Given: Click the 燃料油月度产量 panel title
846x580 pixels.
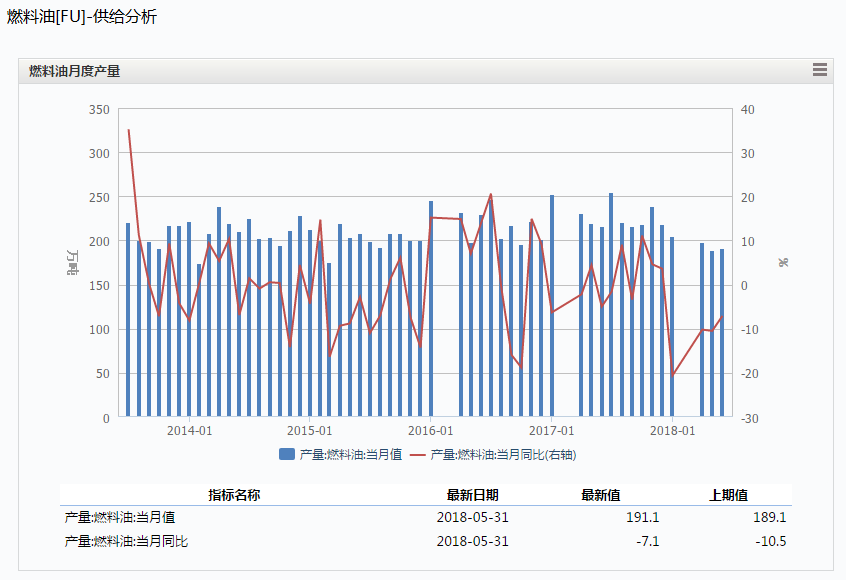Looking at the screenshot, I should pyautogui.click(x=74, y=71).
